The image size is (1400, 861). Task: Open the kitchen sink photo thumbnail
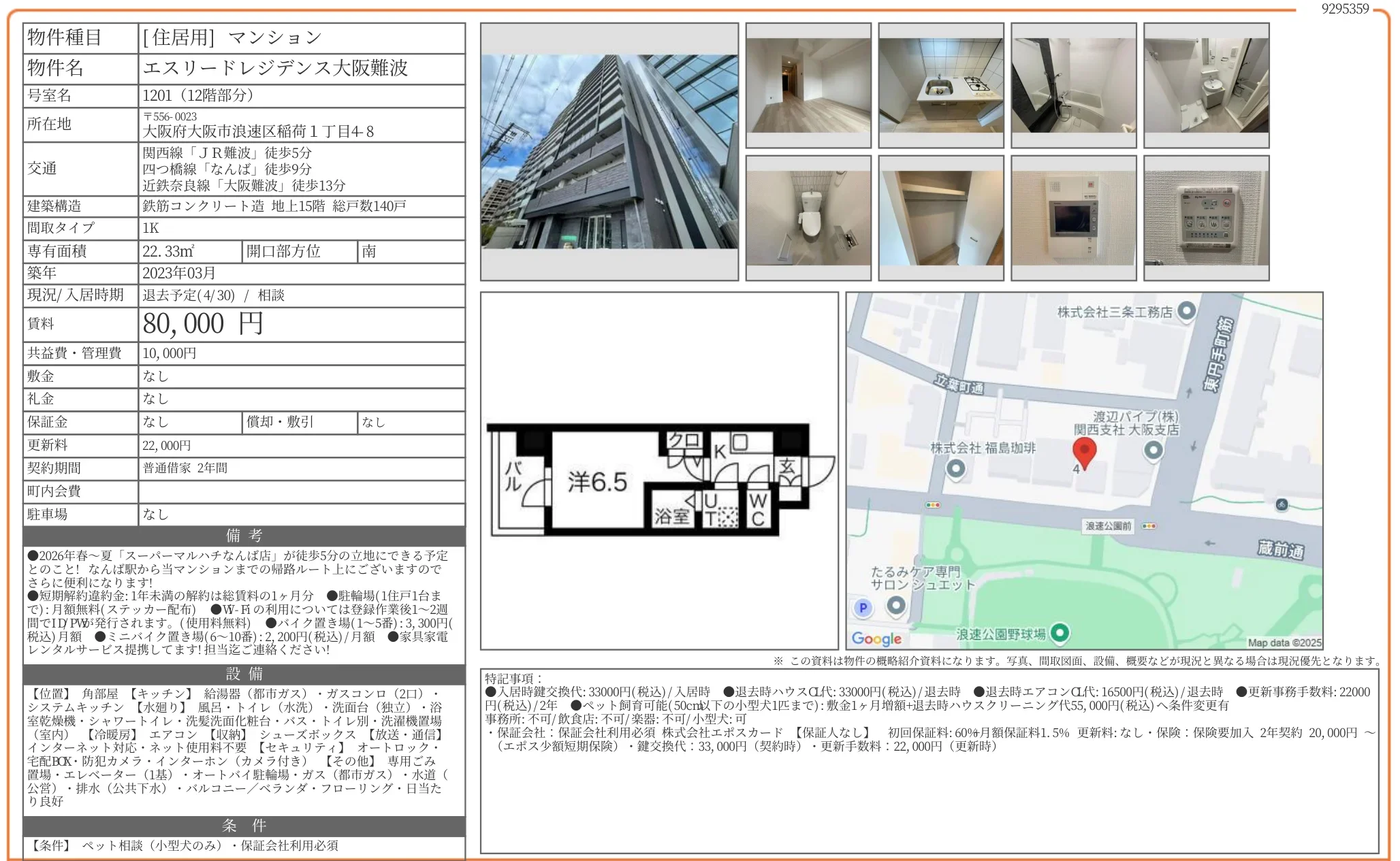coord(940,86)
